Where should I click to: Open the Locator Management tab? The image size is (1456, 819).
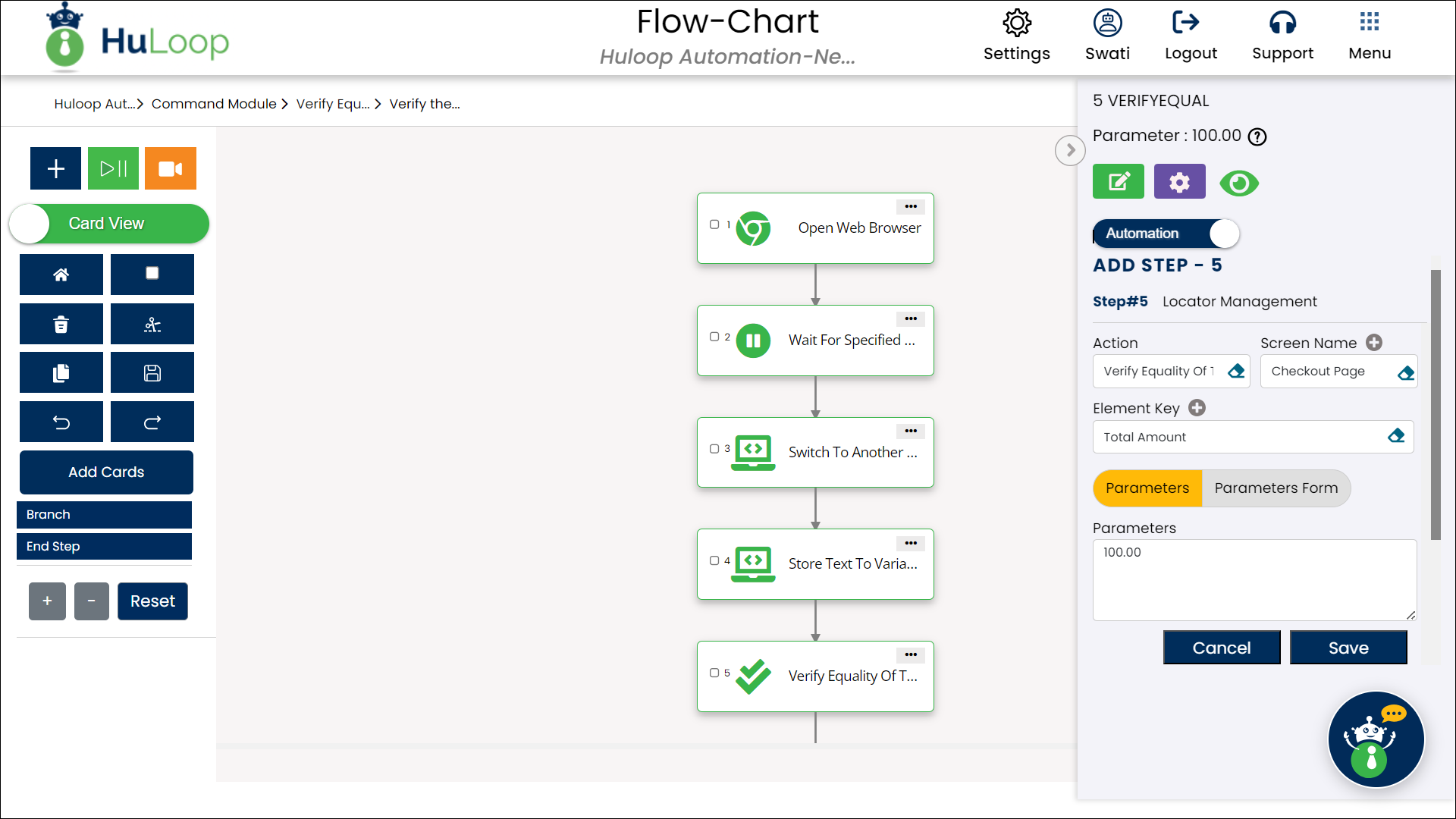[x=1239, y=302]
